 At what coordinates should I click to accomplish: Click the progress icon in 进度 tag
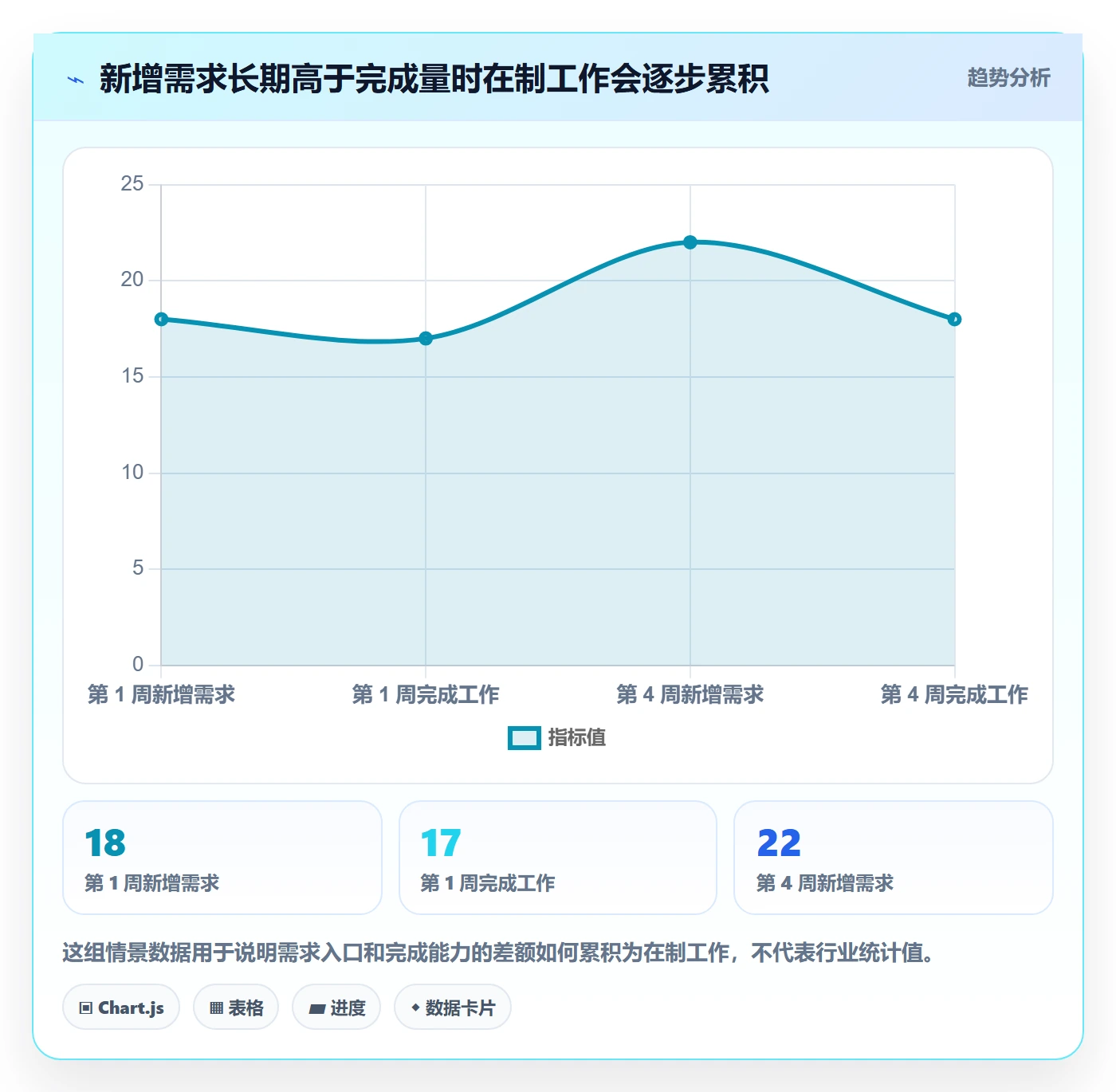(317, 1009)
